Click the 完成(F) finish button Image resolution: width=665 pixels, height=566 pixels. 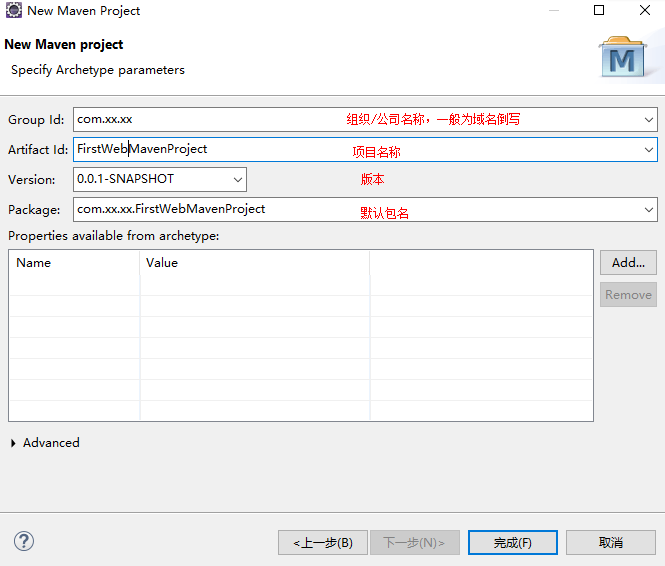(x=513, y=542)
